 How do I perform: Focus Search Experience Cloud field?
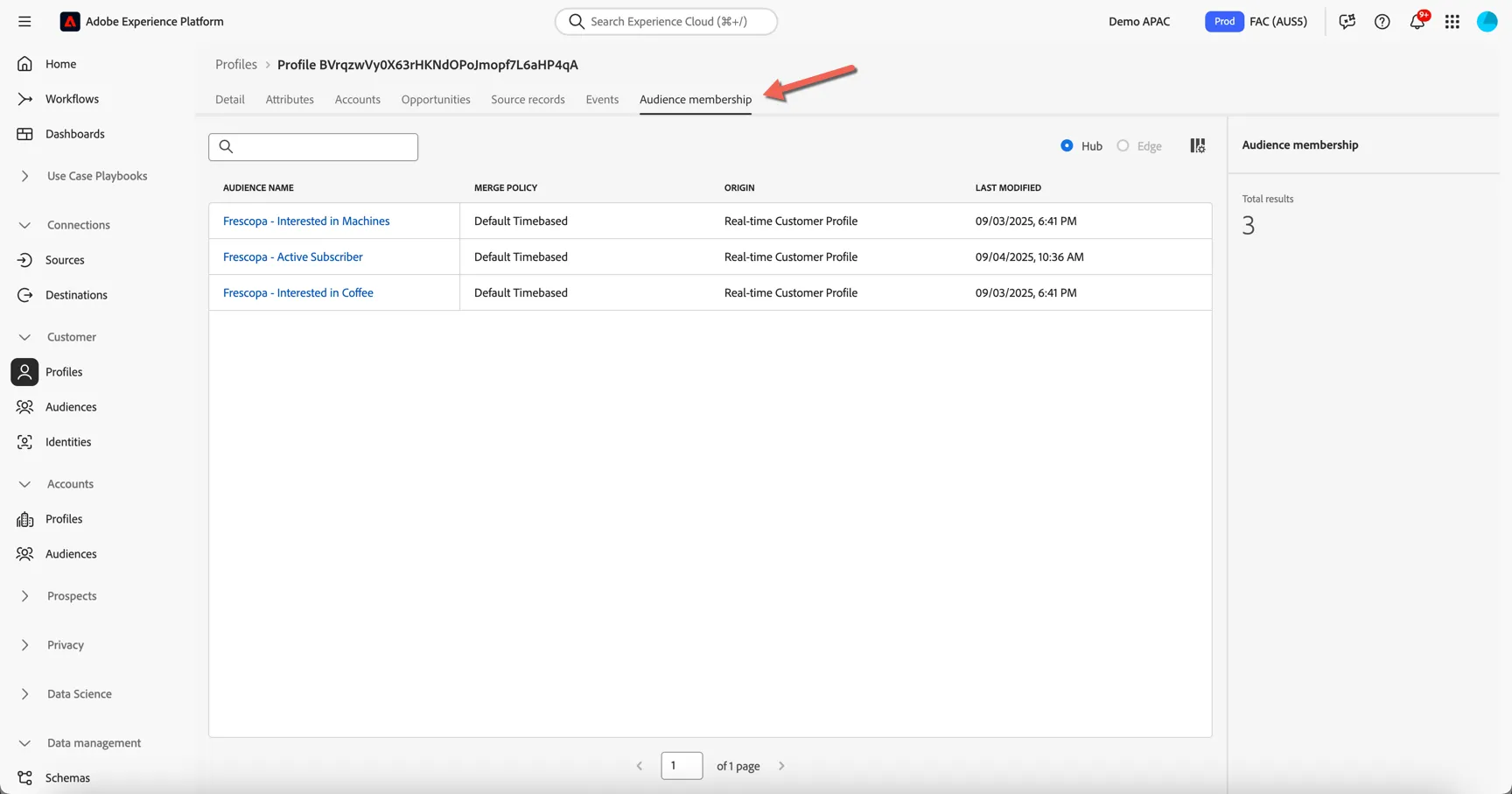pyautogui.click(x=666, y=21)
